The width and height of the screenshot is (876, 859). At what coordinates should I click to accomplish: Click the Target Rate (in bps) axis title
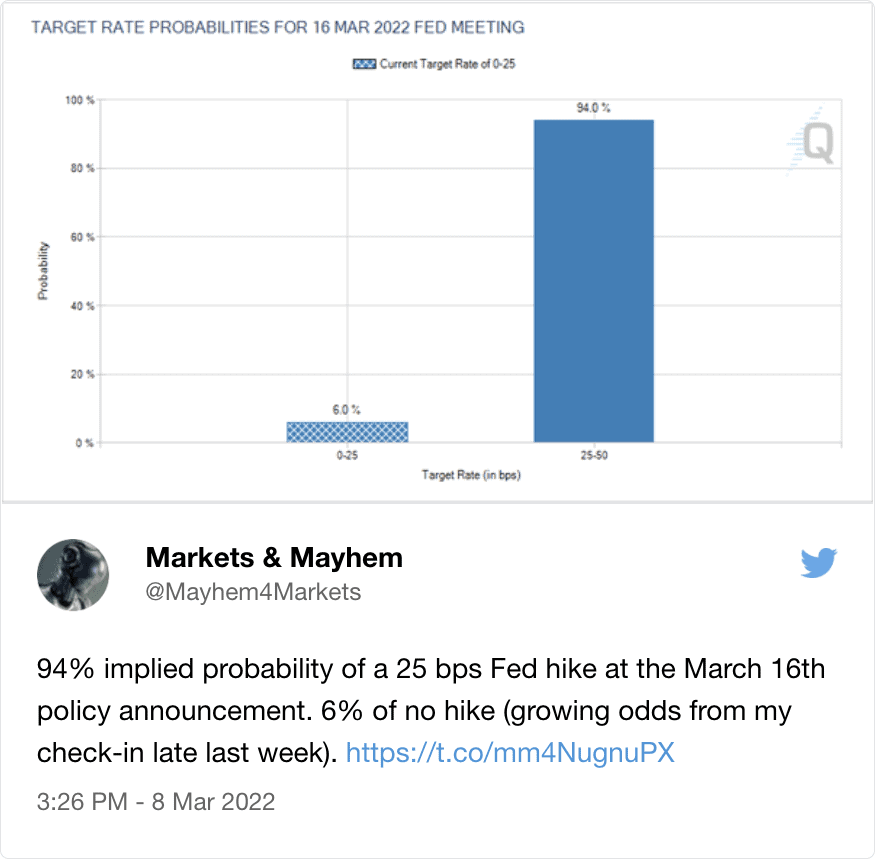click(x=471, y=475)
